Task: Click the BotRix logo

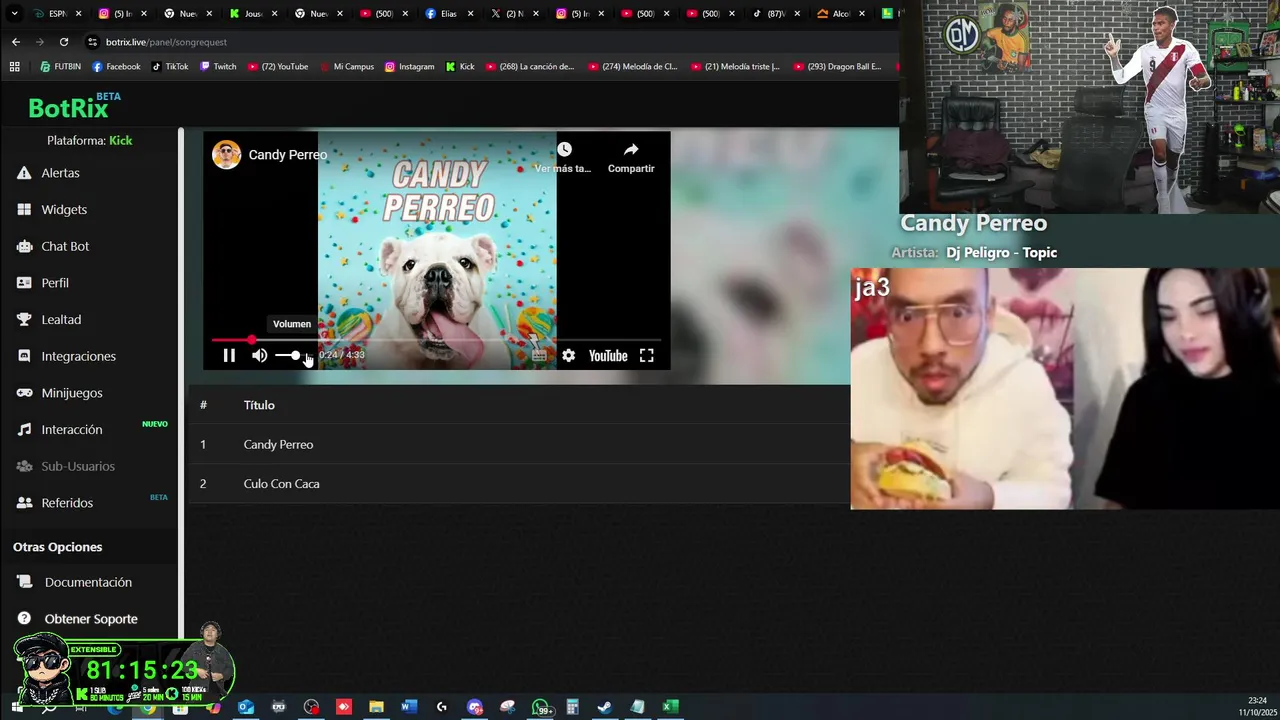Action: tap(74, 106)
